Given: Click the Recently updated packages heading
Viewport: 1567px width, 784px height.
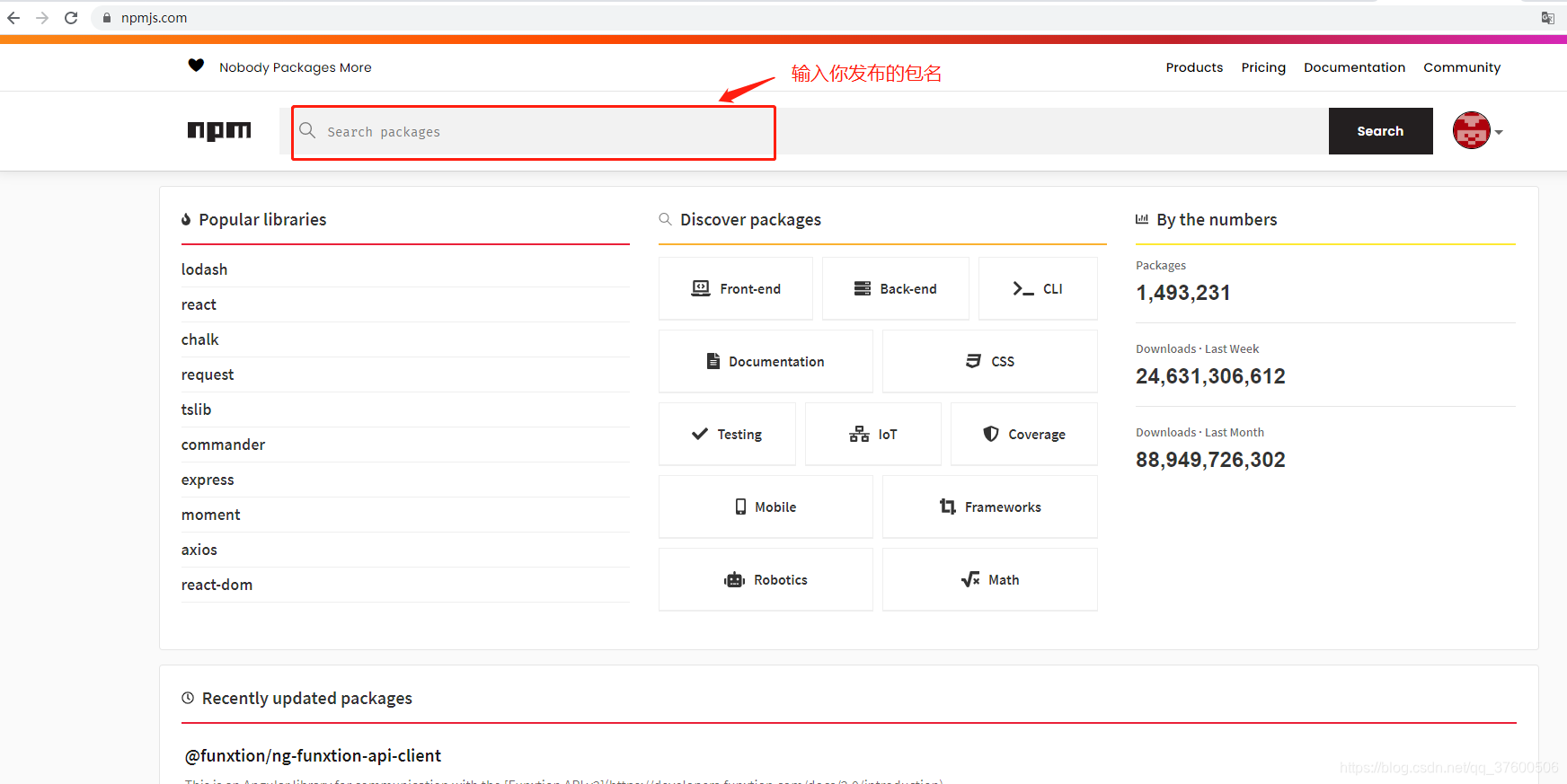Looking at the screenshot, I should [306, 698].
